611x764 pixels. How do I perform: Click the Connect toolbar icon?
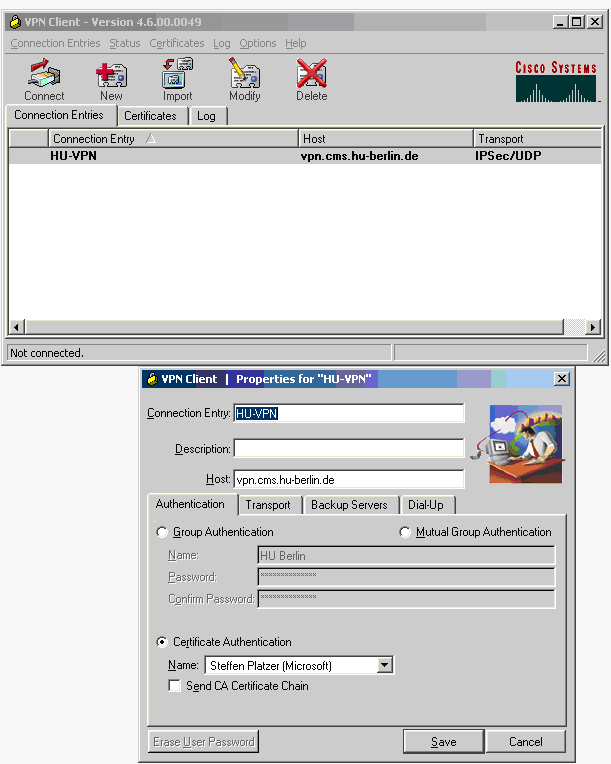tap(44, 79)
